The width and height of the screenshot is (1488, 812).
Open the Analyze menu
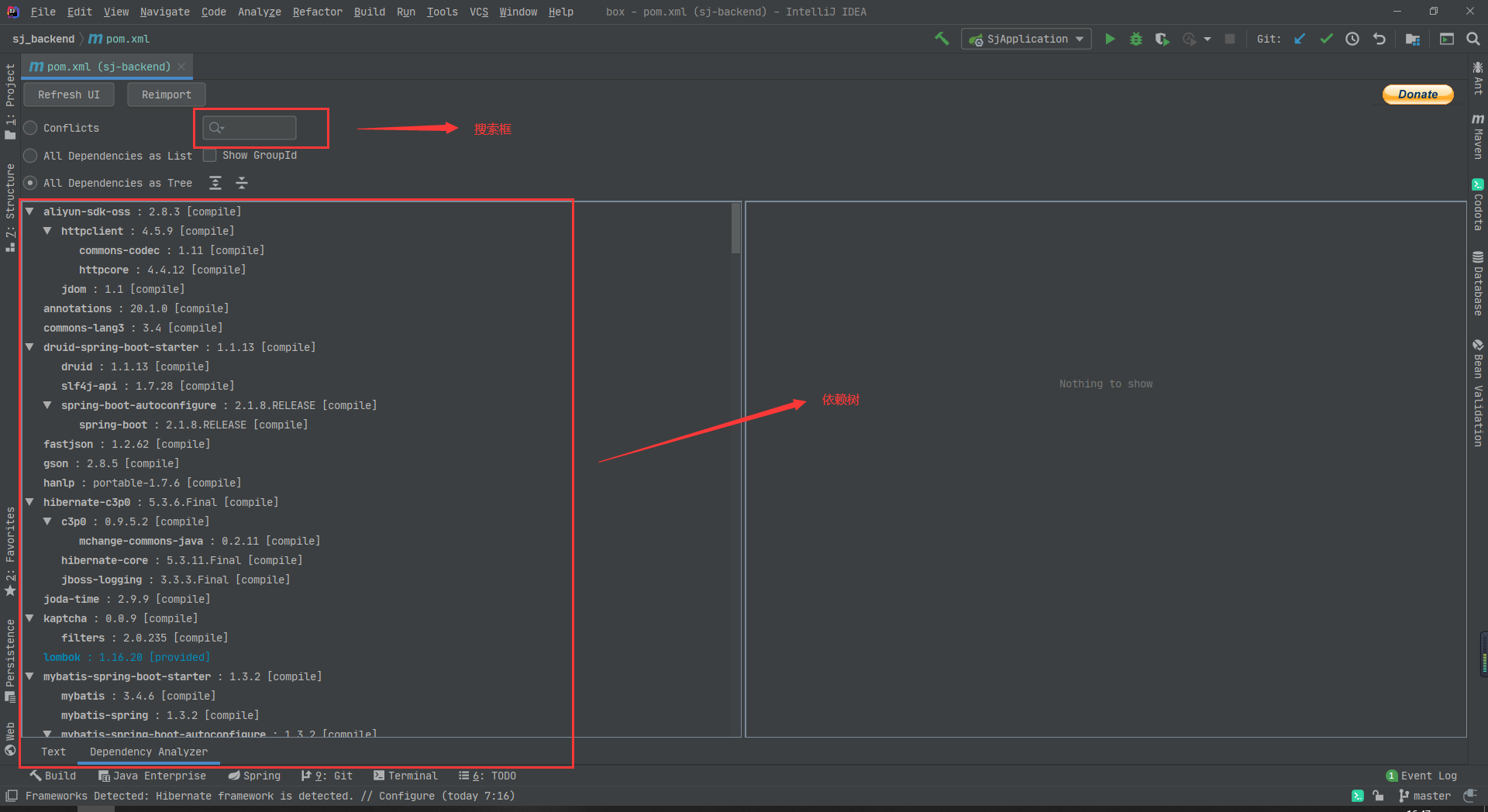pos(260,12)
